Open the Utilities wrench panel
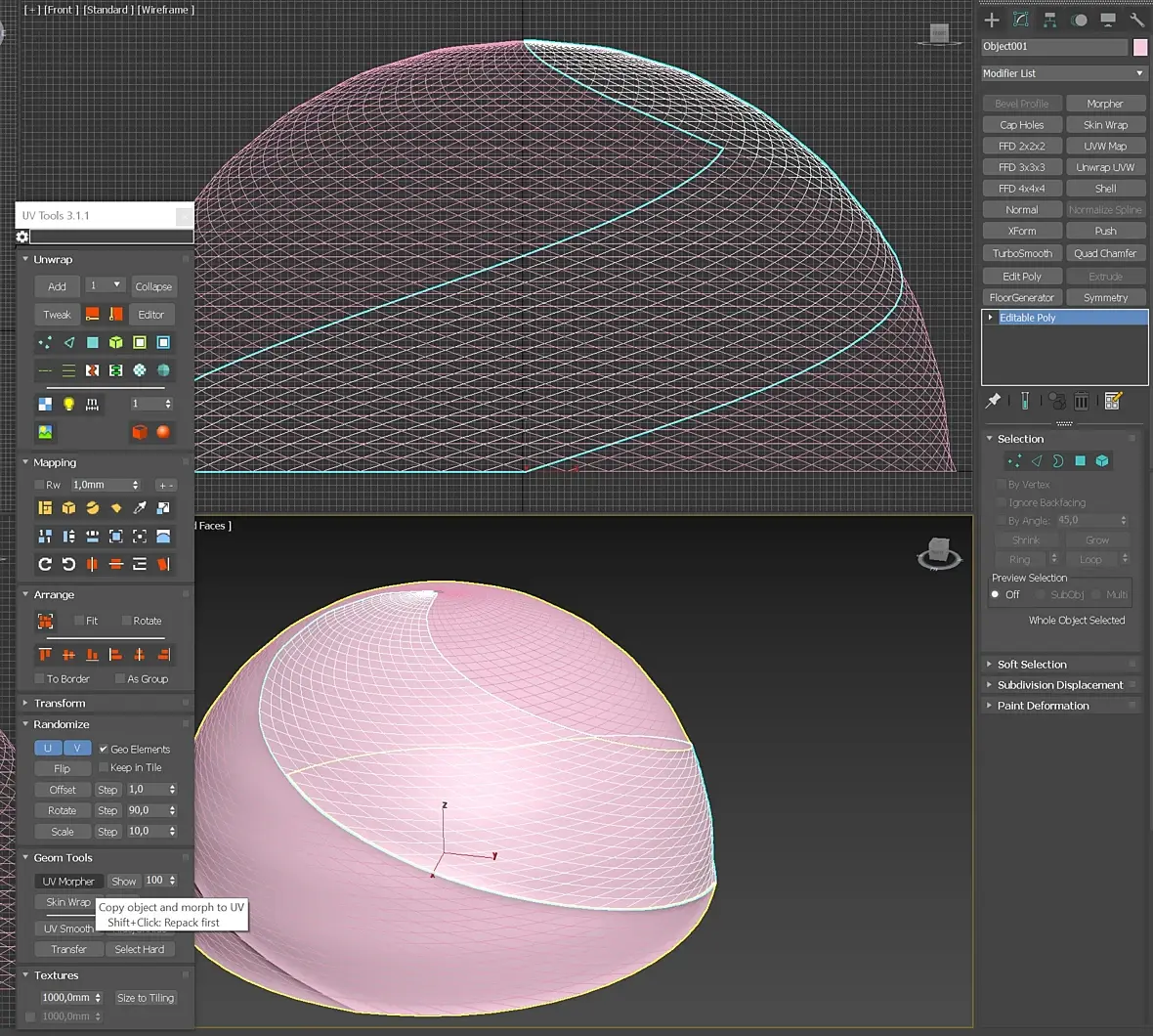Image resolution: width=1153 pixels, height=1036 pixels. pos(1136,20)
